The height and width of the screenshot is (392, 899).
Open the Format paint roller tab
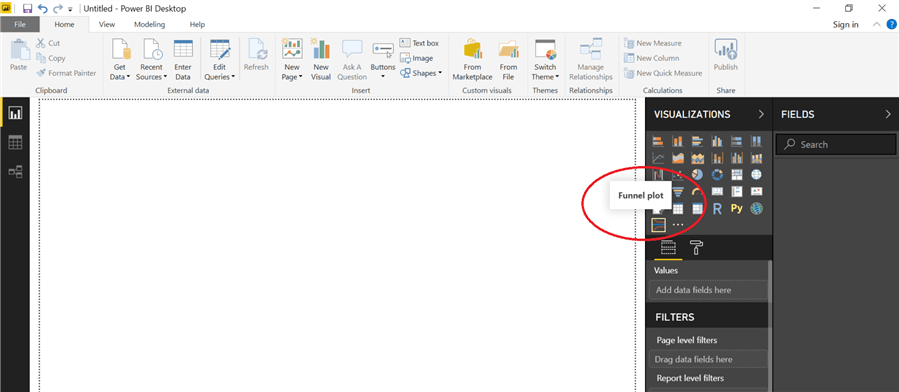coord(697,248)
